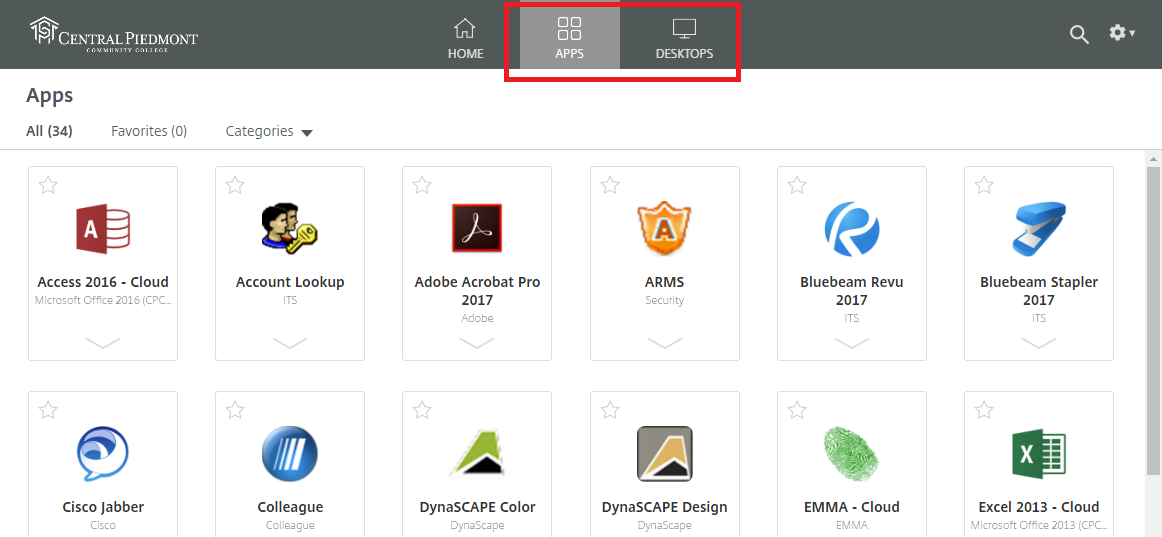Launch the Colleague app icon
The width and height of the screenshot is (1162, 537).
click(290, 454)
